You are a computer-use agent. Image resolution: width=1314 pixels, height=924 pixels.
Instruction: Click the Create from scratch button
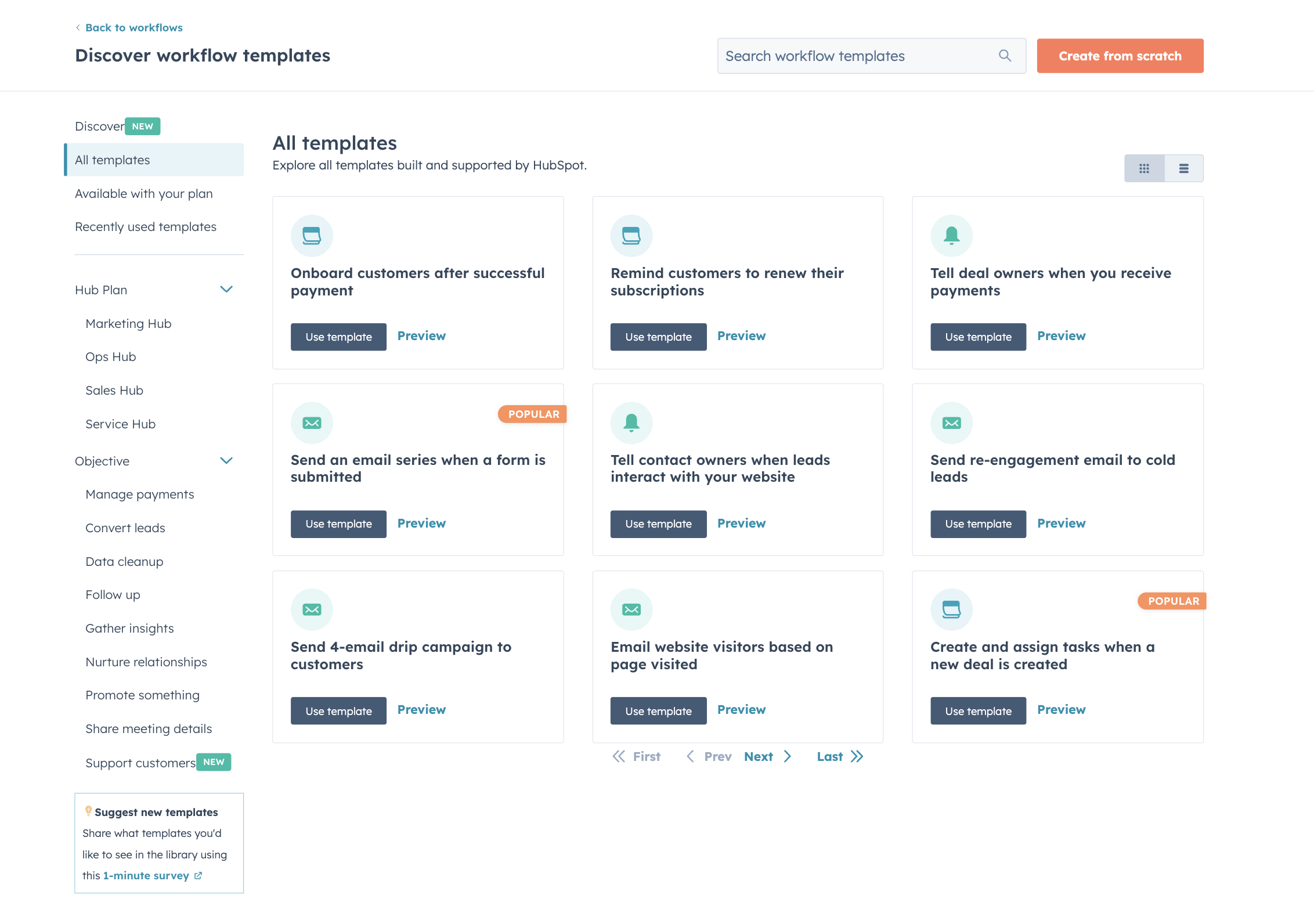(x=1120, y=56)
